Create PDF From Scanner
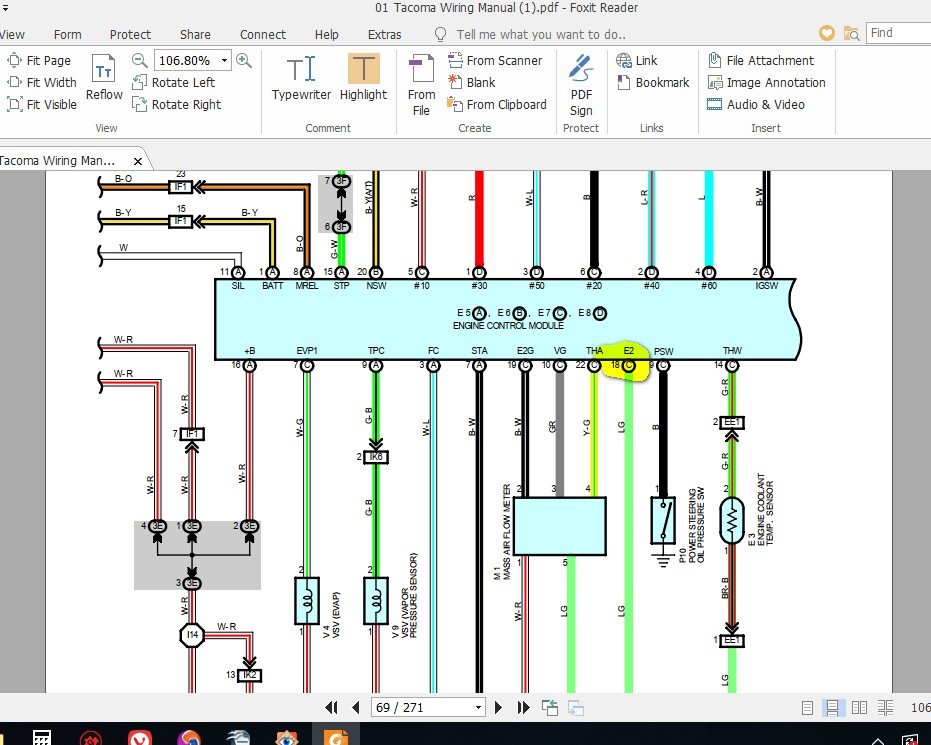Screen dimensions: 931x745 click(x=495, y=61)
